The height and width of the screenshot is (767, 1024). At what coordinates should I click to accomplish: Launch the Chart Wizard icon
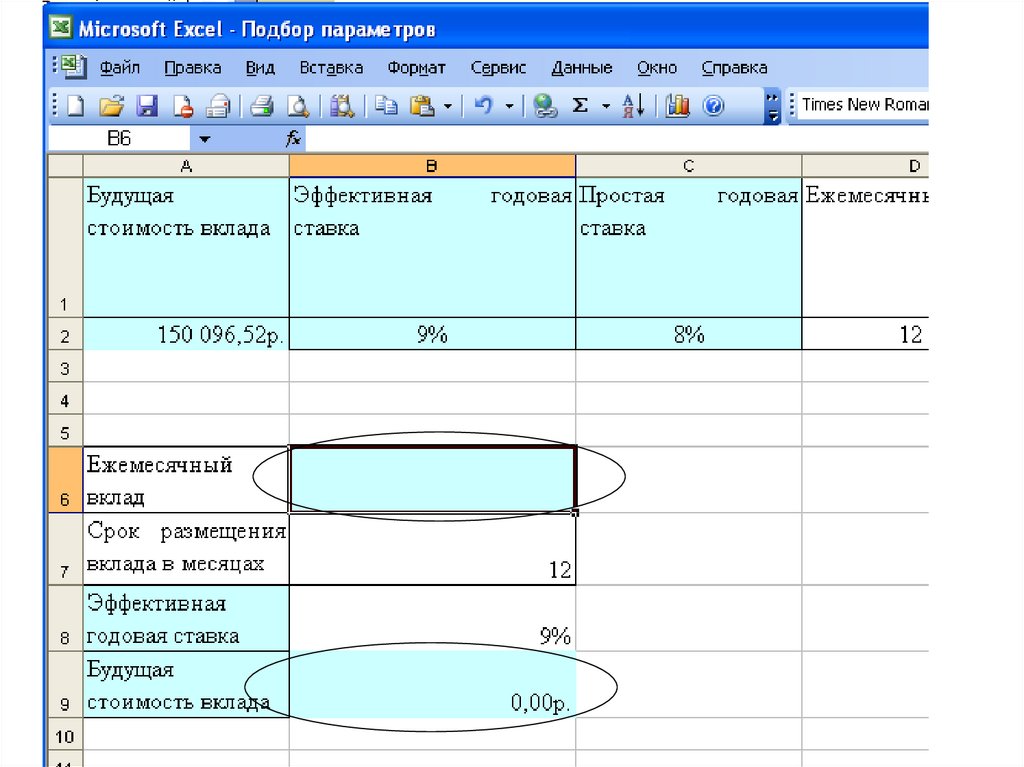click(x=677, y=105)
